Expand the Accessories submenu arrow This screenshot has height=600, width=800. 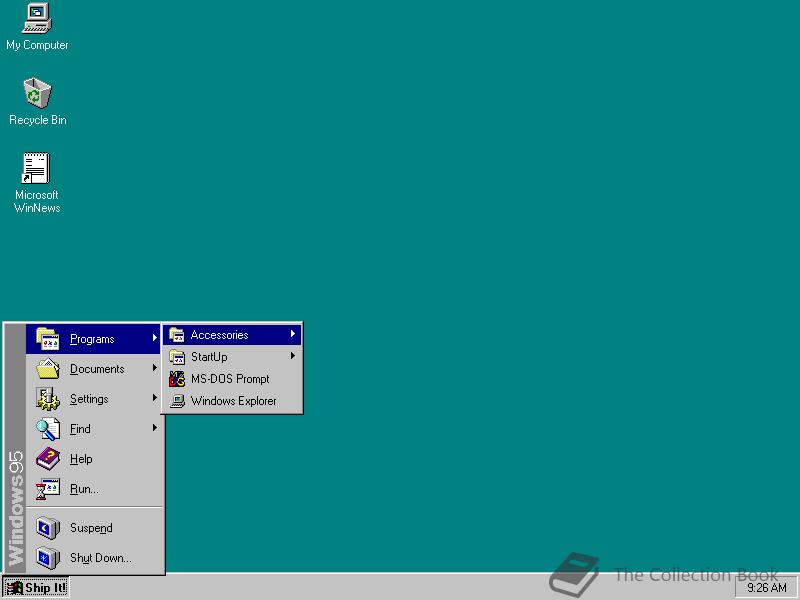(x=293, y=334)
